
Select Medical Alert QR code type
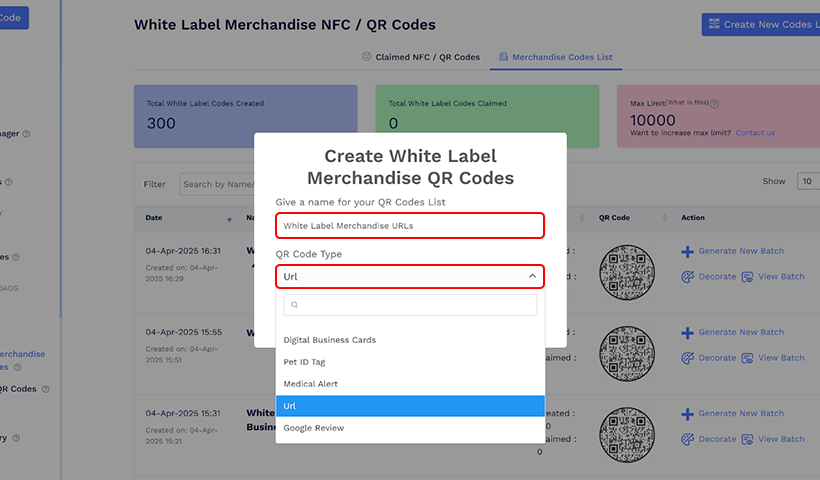point(310,384)
